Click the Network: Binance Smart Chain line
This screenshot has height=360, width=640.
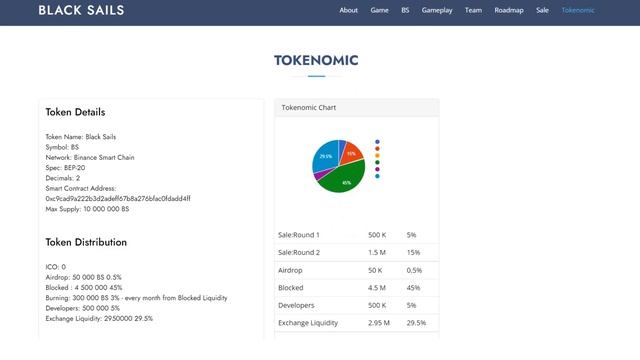90,157
